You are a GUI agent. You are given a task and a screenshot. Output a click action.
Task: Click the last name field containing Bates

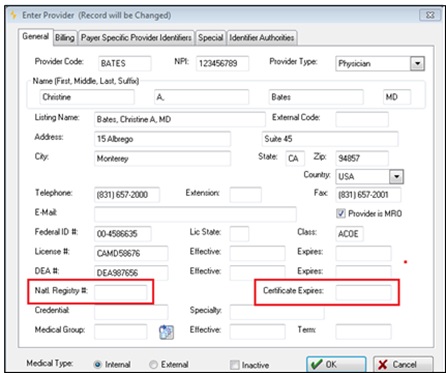(316, 97)
